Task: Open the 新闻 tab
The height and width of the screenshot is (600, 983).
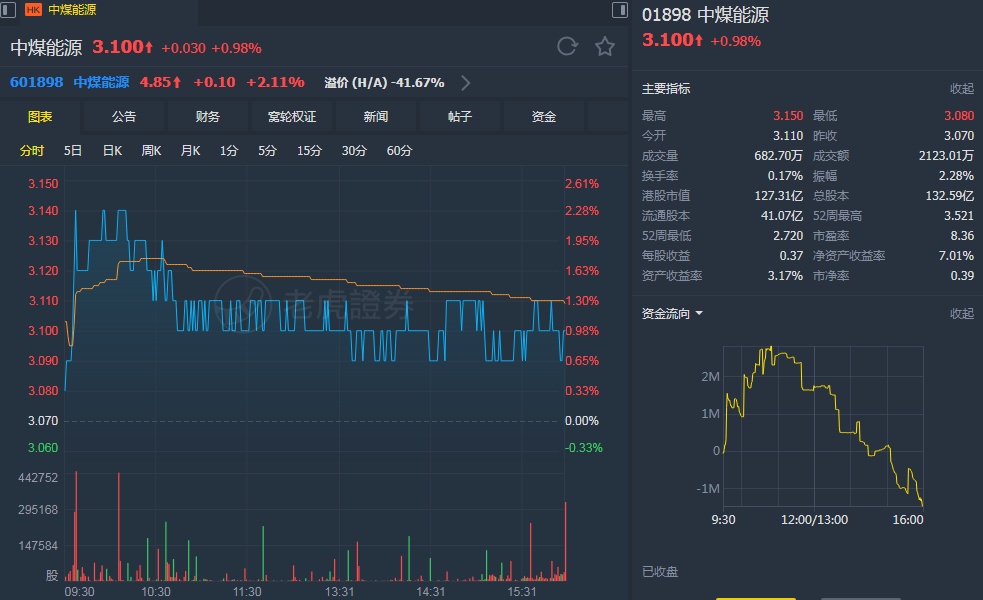Action: pyautogui.click(x=376, y=117)
